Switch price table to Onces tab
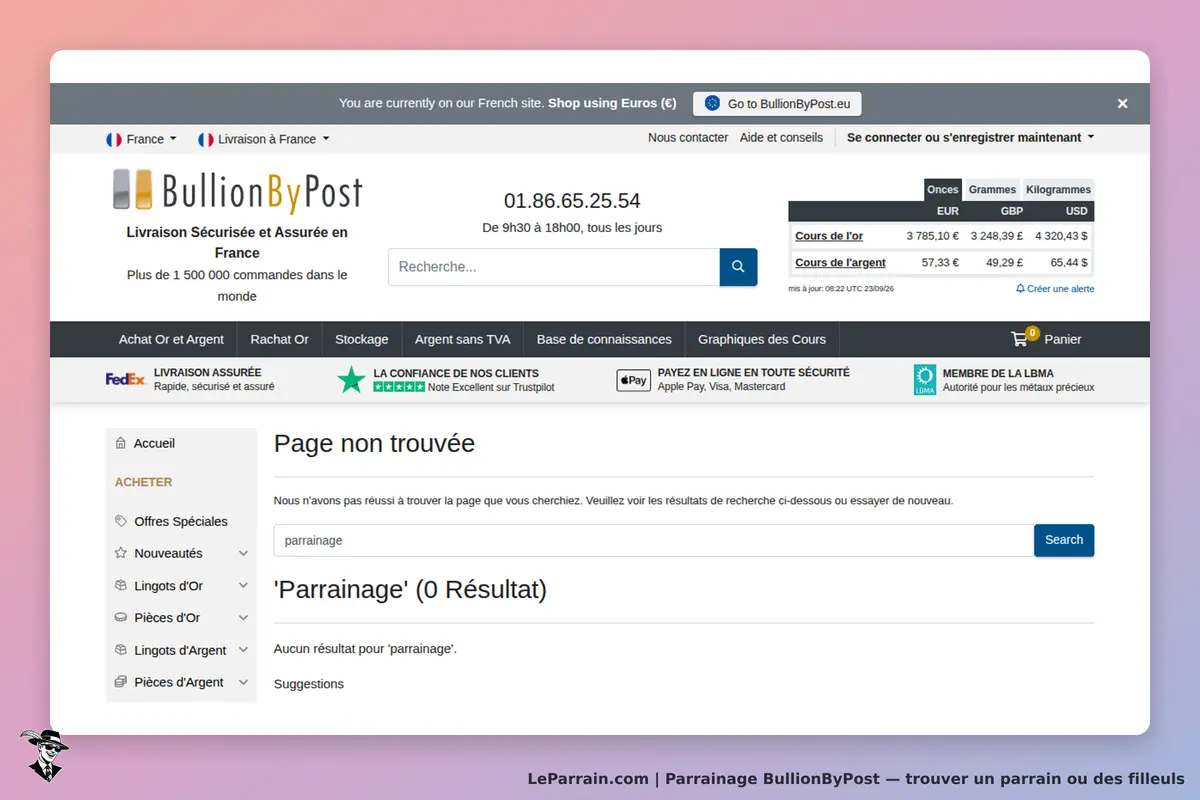Screen dimensions: 1200x800 coord(943,190)
